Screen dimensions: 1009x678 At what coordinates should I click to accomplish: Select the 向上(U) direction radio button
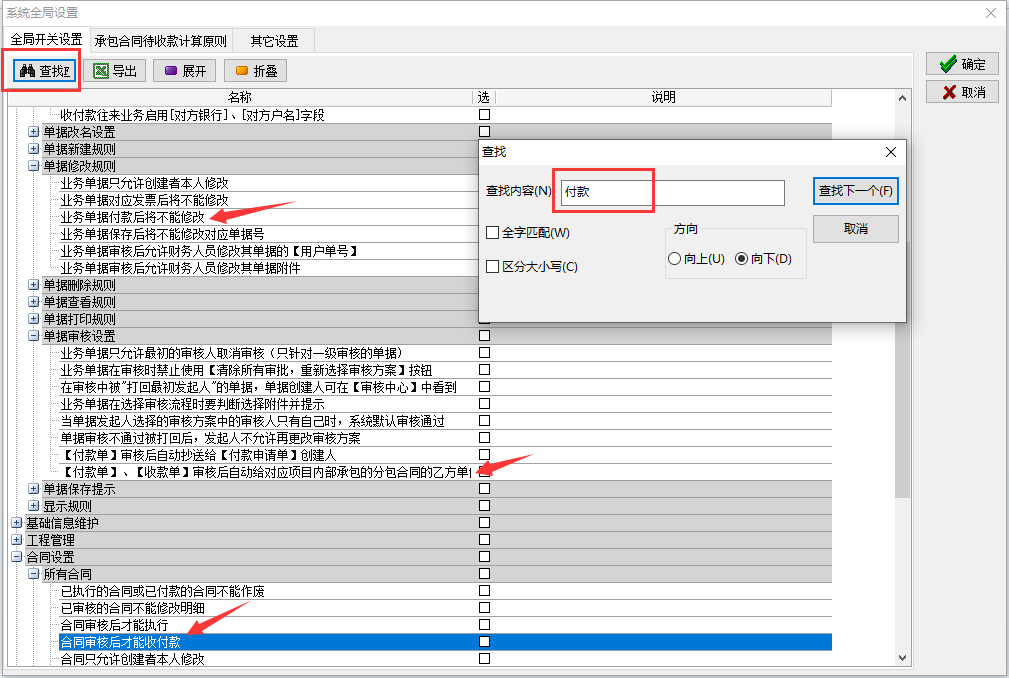click(674, 259)
